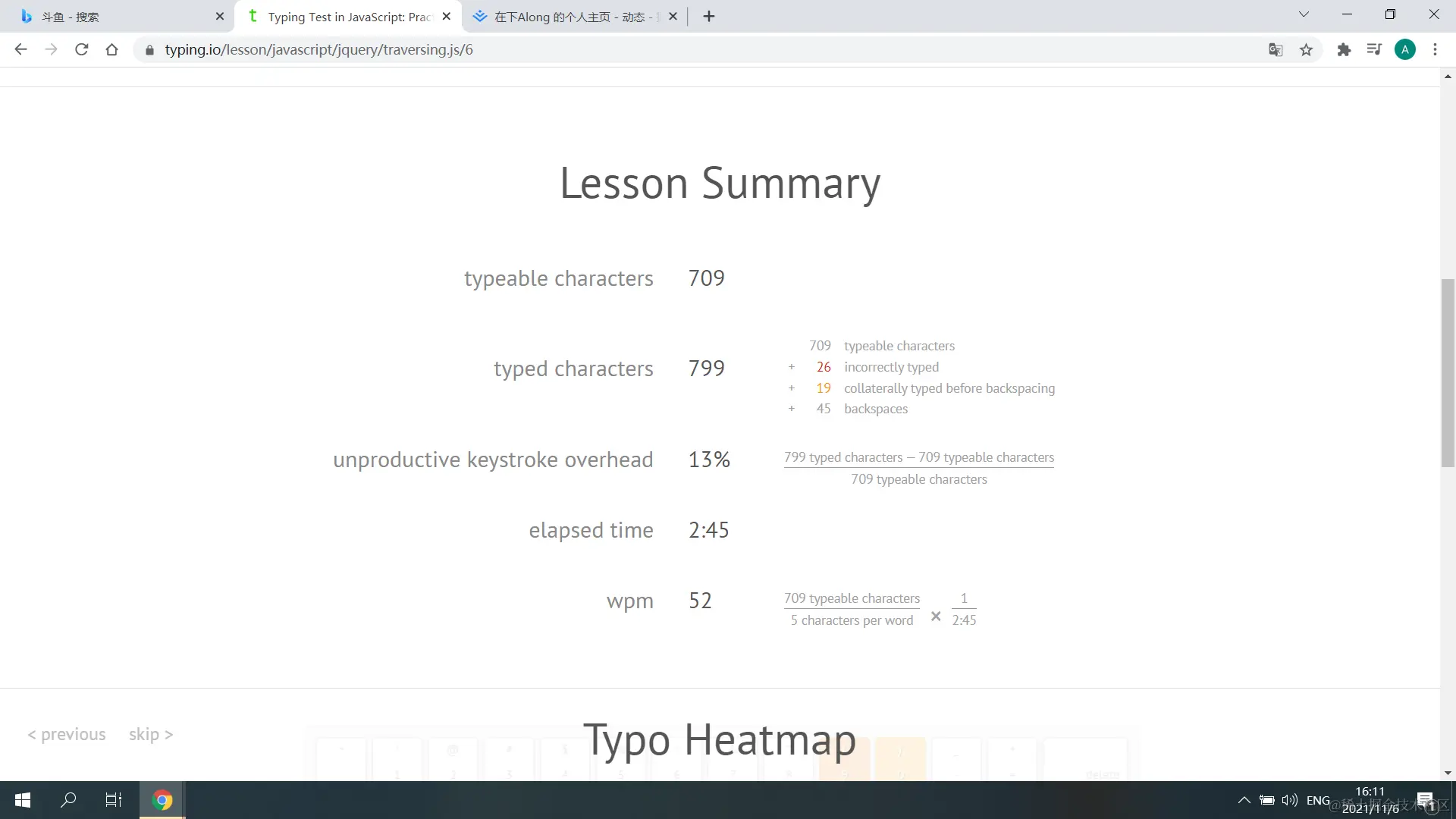
Task: Open a new browser tab
Action: coord(709,17)
